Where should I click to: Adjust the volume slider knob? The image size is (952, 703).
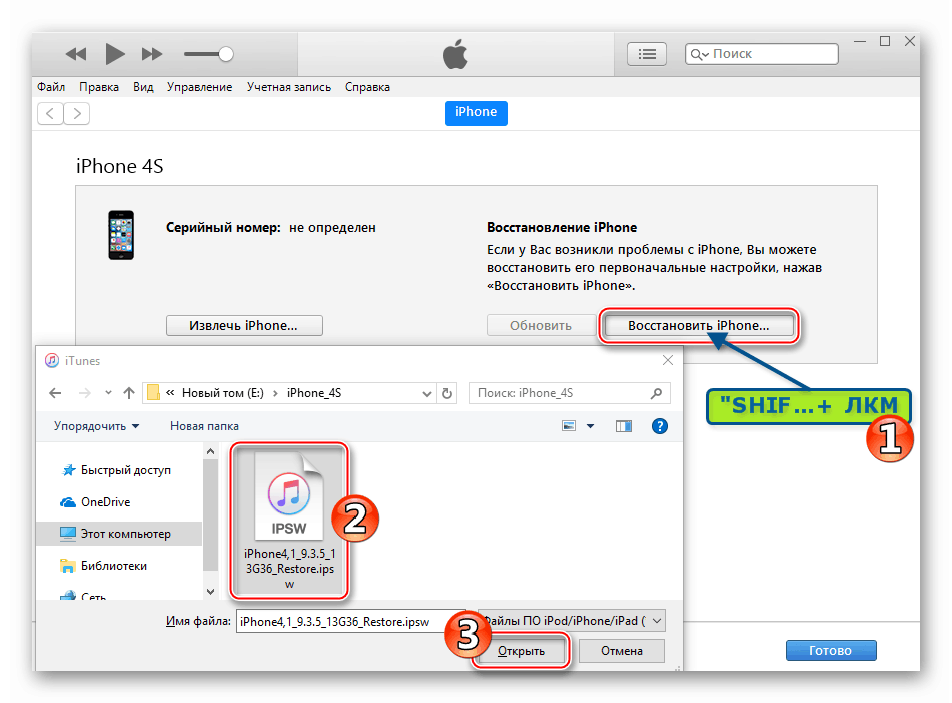[226, 54]
